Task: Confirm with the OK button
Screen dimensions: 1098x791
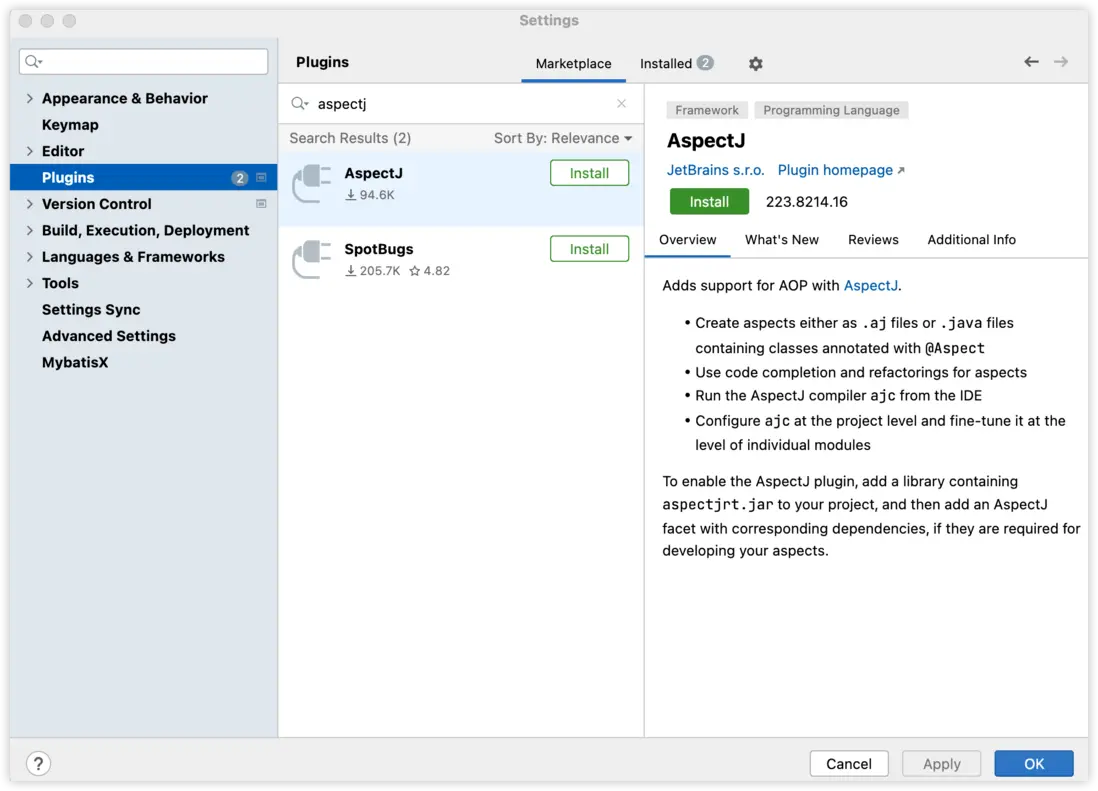Action: pos(1034,763)
